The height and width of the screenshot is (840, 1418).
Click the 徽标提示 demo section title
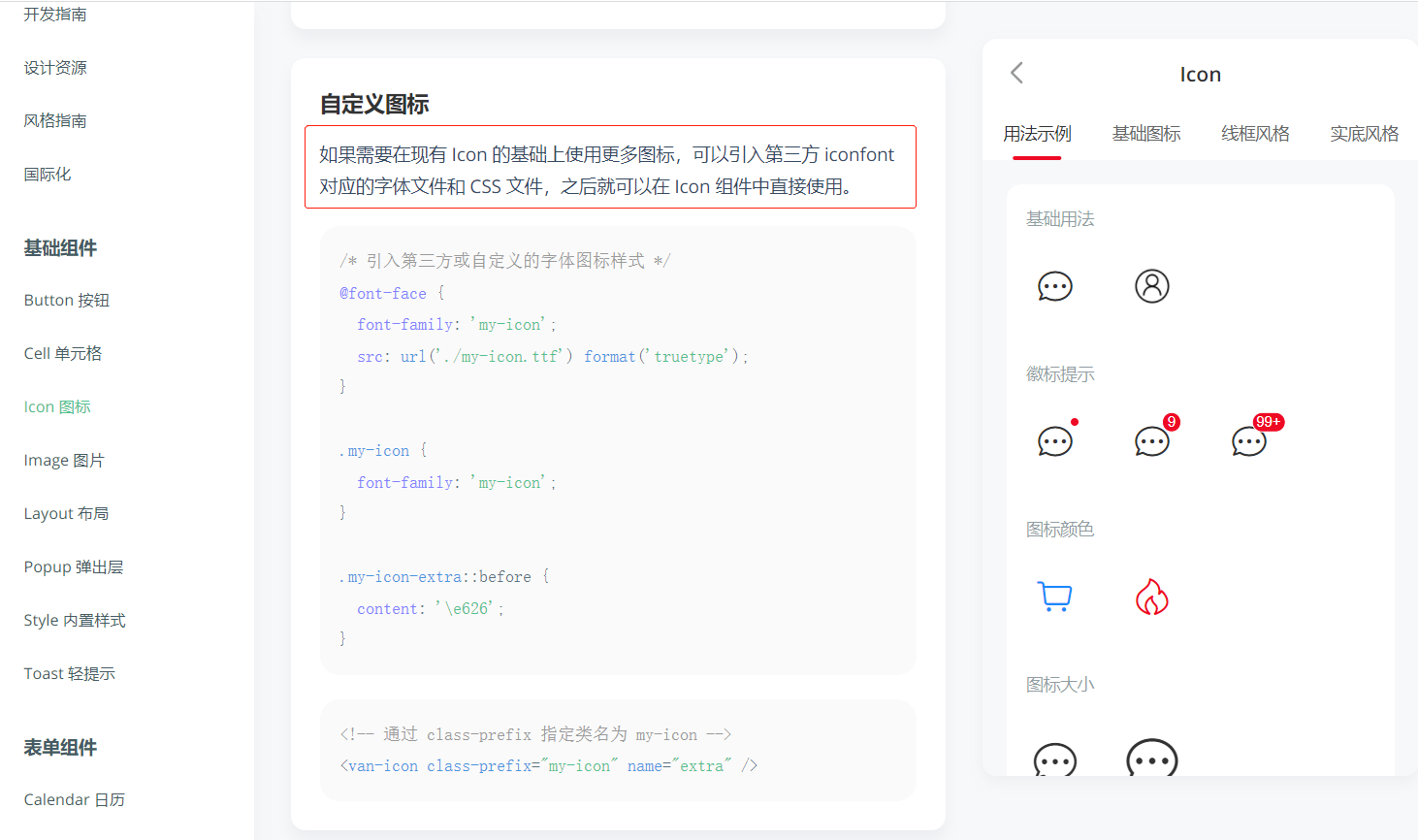coord(1060,374)
